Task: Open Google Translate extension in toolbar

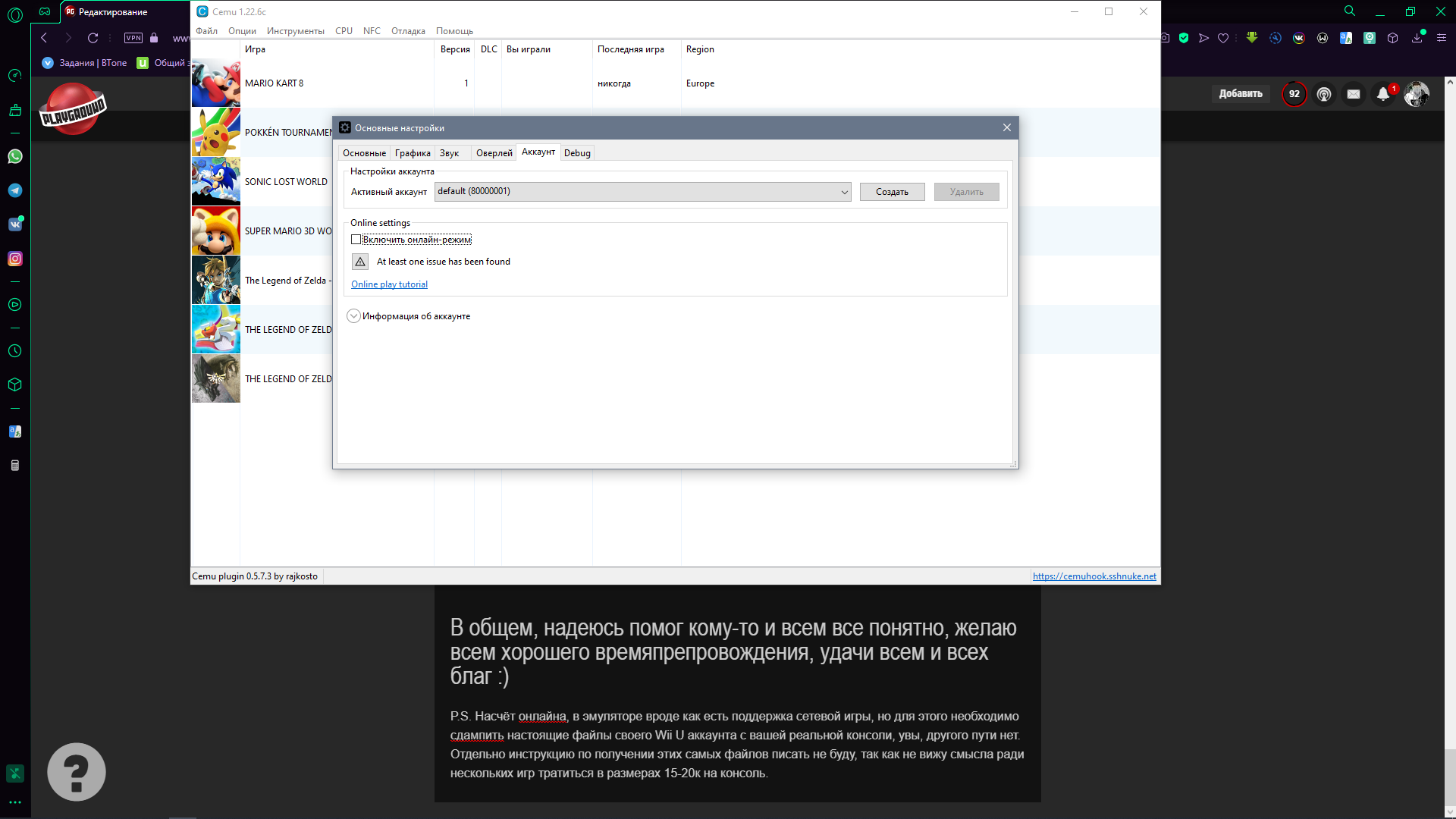Action: [x=1346, y=38]
